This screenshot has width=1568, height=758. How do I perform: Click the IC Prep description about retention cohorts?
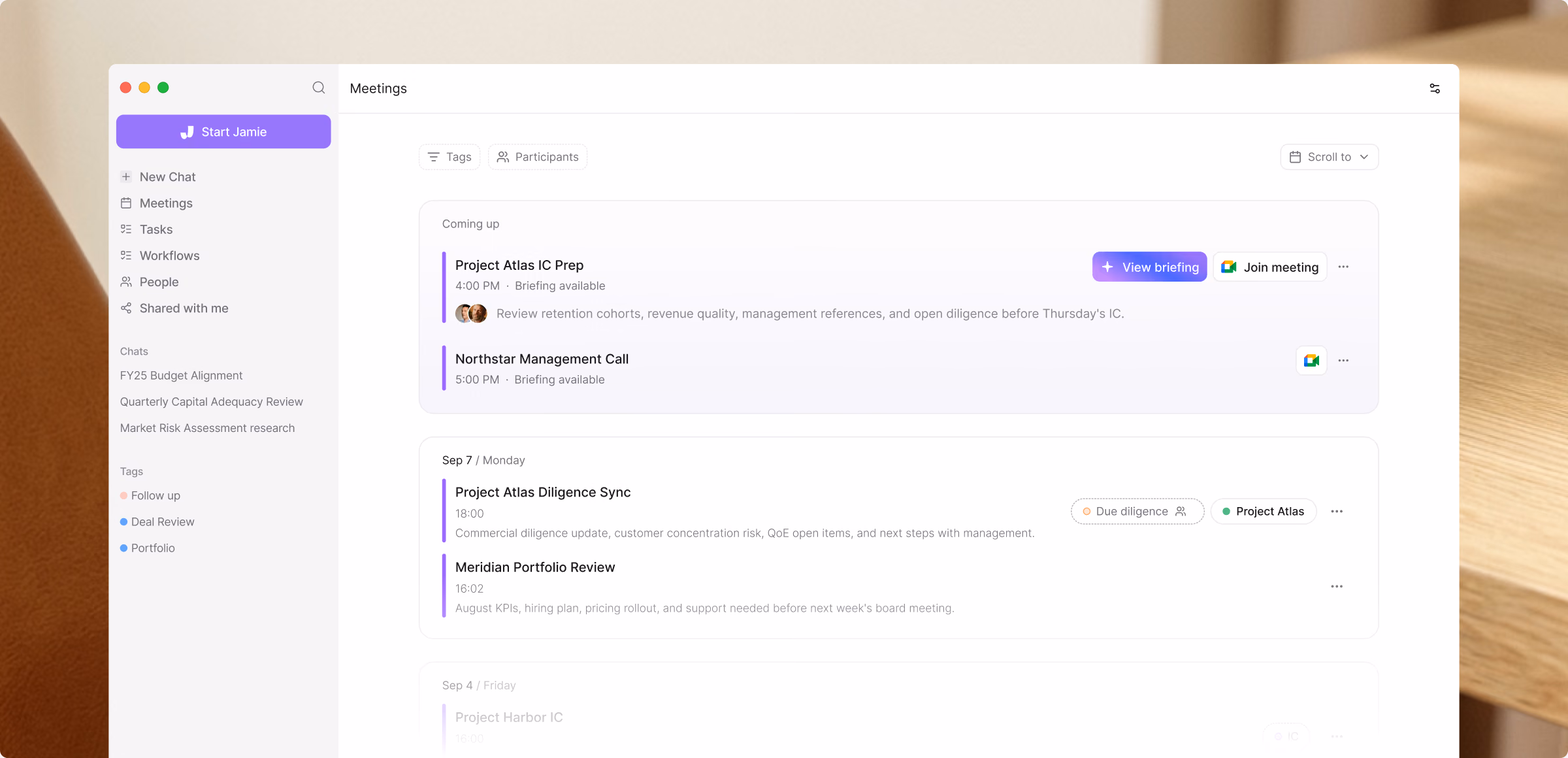810,314
